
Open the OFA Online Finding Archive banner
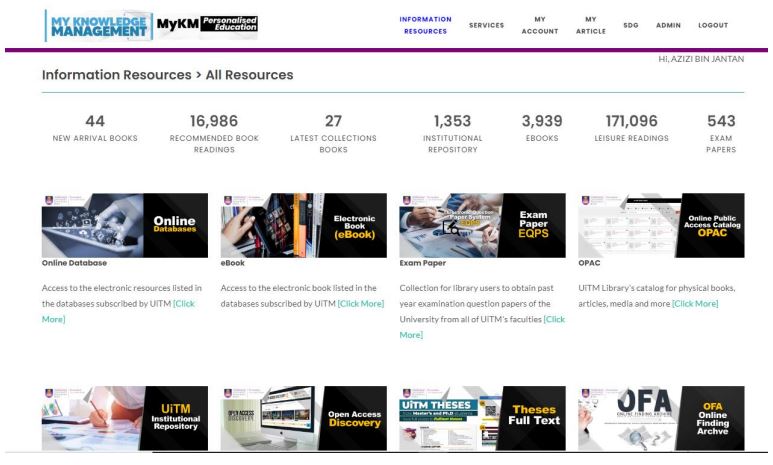(x=661, y=418)
